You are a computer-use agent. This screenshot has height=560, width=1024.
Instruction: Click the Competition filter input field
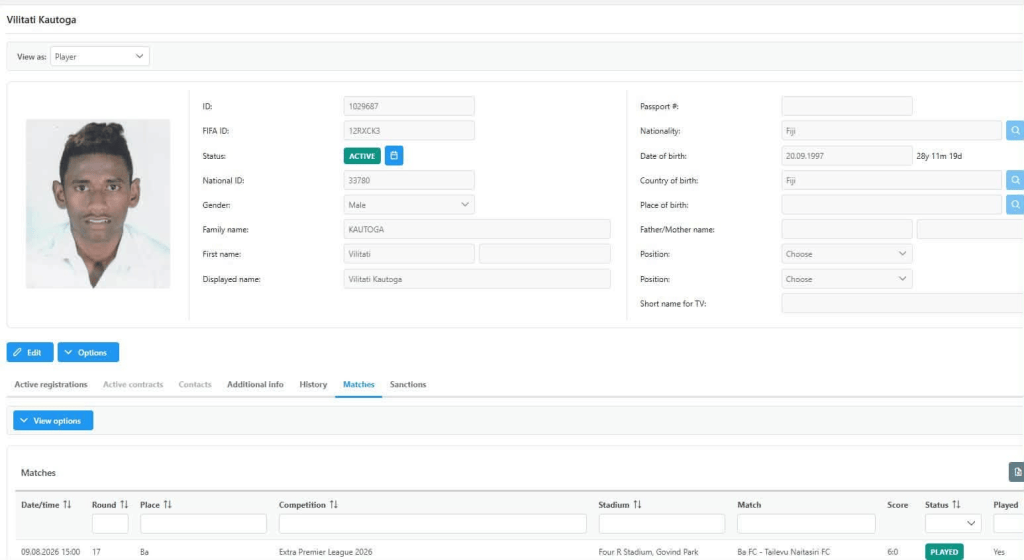coord(432,523)
